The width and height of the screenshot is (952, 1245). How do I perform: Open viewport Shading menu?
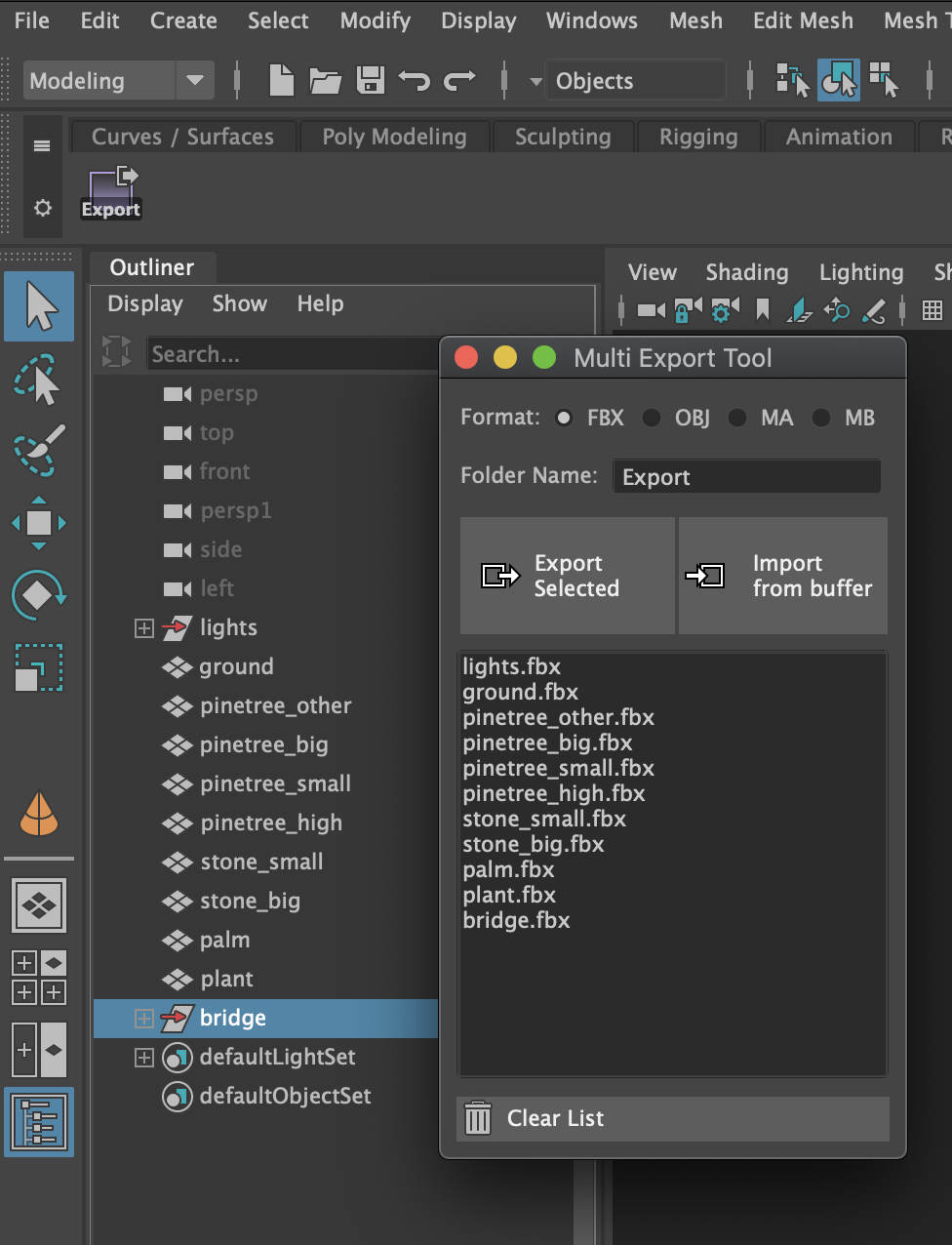747,272
